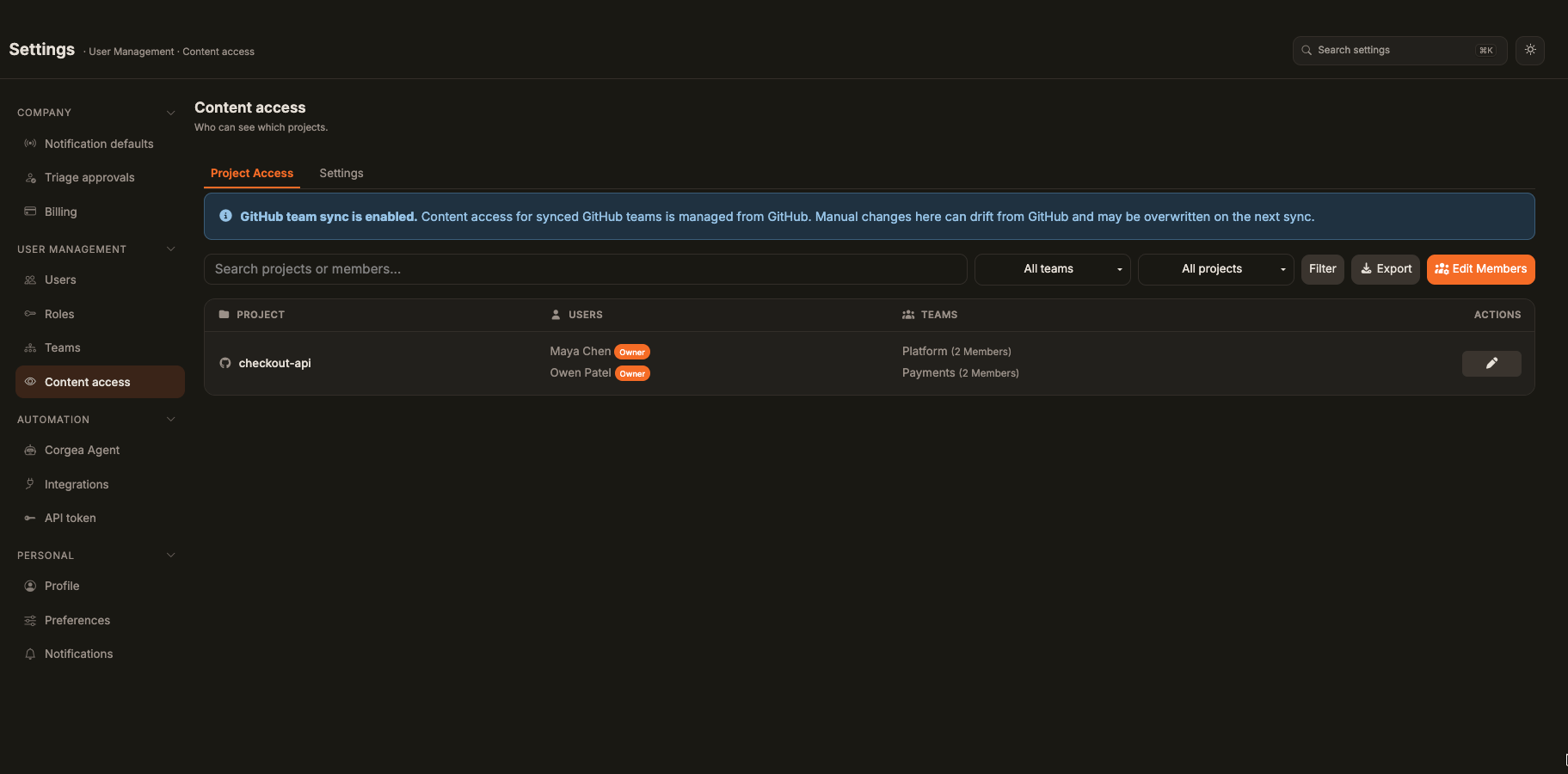Click the Owner badge next to Maya Chen

point(632,352)
